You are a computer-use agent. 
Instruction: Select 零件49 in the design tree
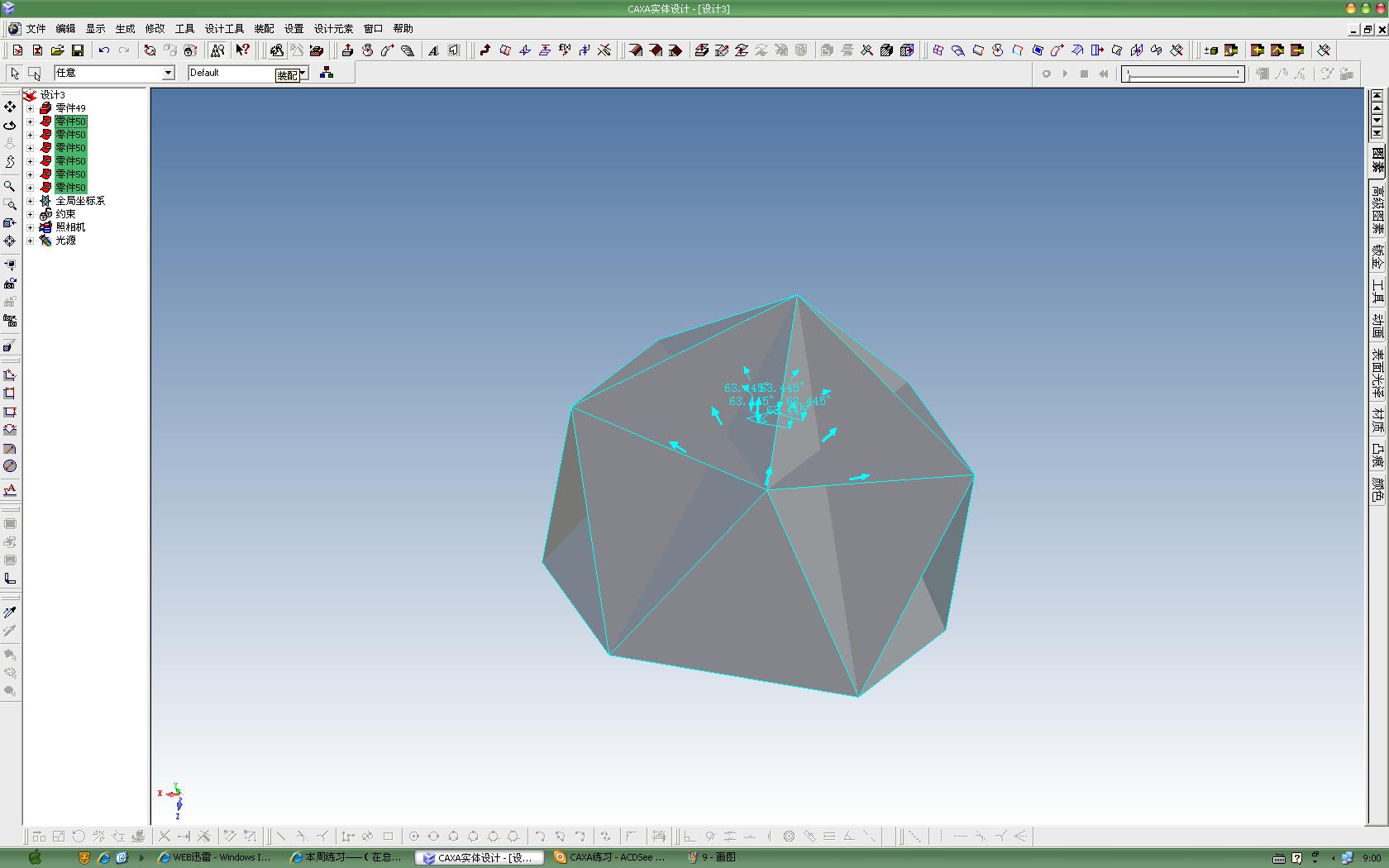tap(70, 108)
